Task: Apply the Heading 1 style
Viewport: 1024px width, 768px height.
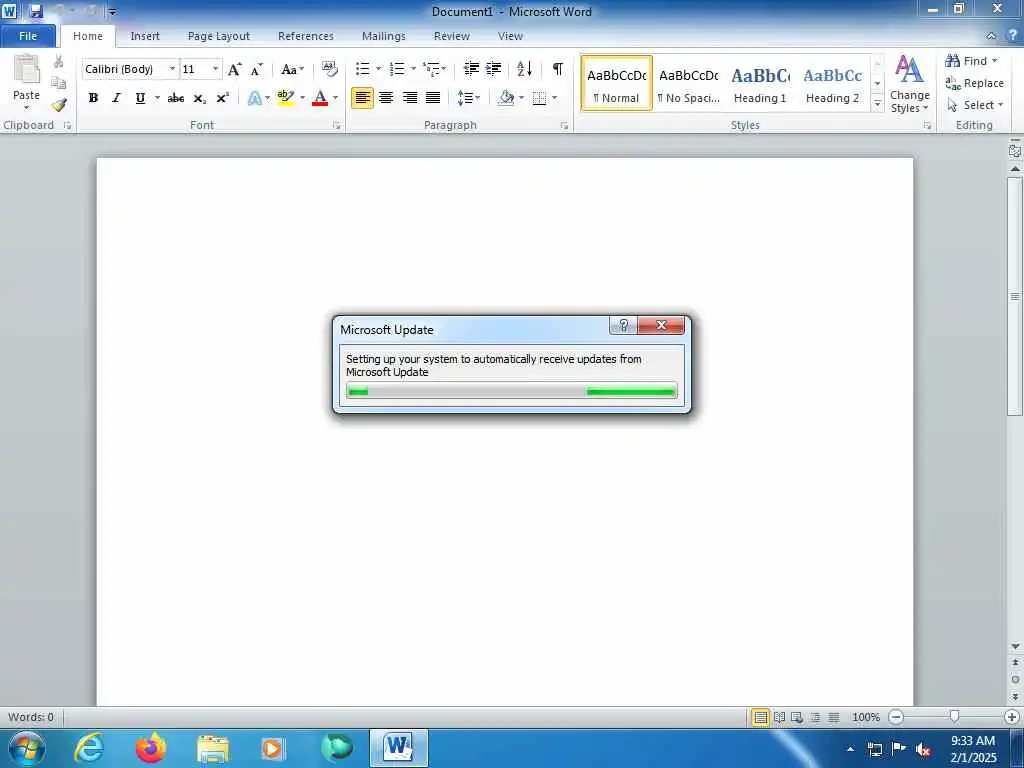Action: [760, 84]
